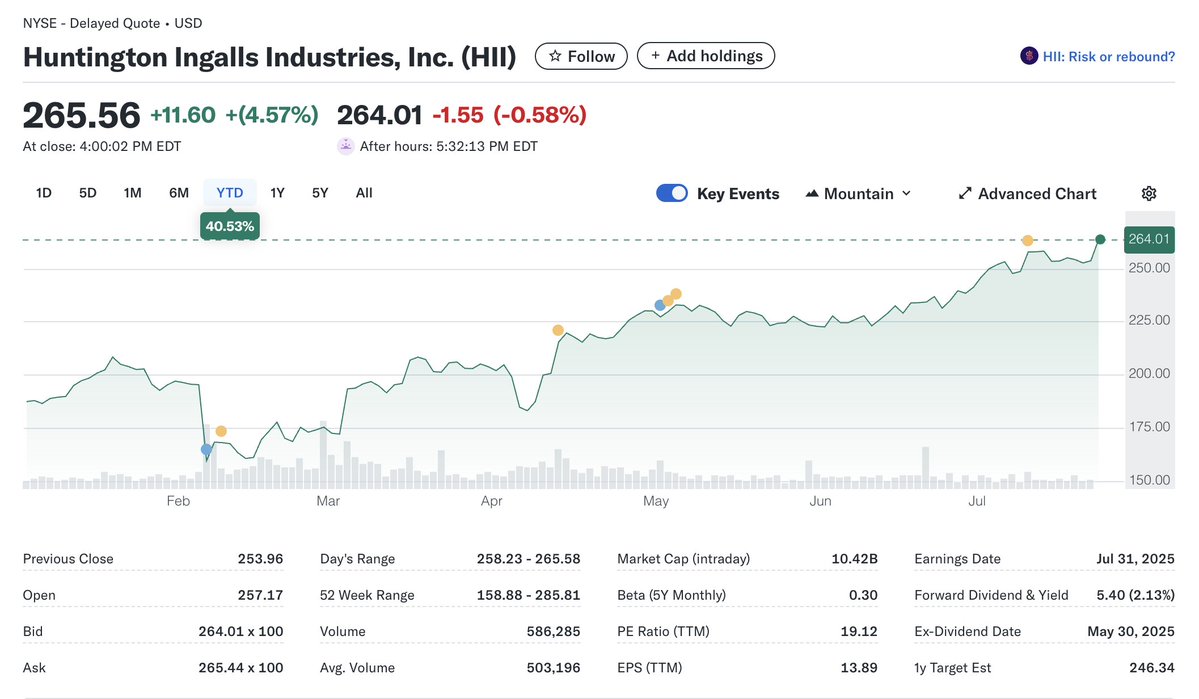The image size is (1199, 699).
Task: Click the Beta (5Y Monthly) label
Action: coord(671,595)
